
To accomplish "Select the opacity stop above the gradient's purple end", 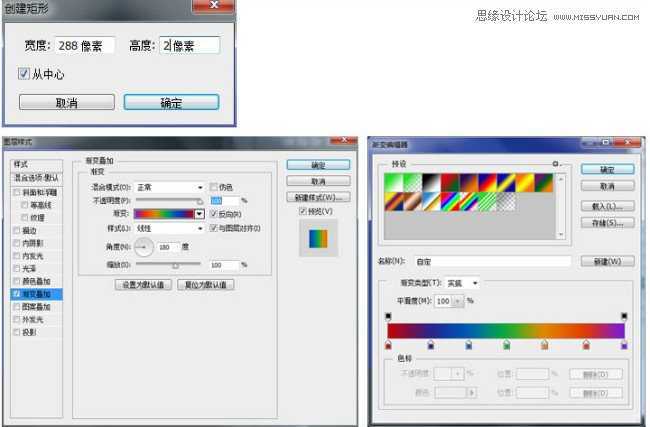I will (x=624, y=317).
